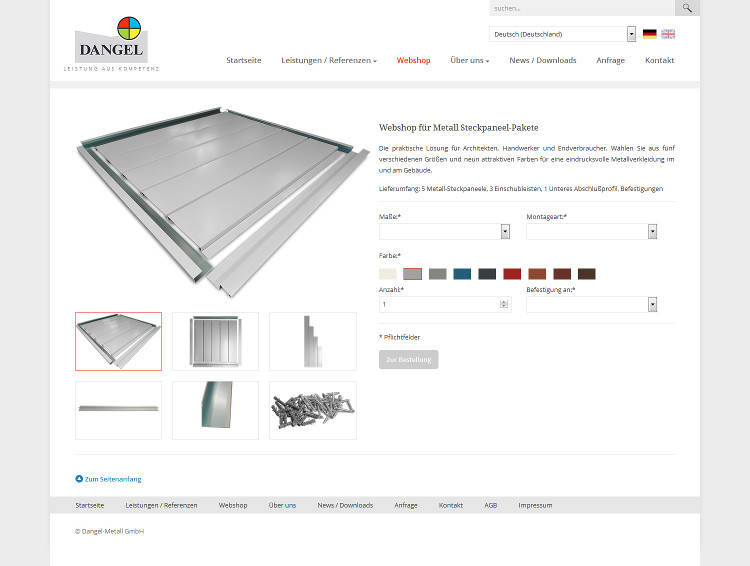Click the Anzahl quantity stepper arrows
Viewport: 750px width, 566px height.
click(x=504, y=304)
